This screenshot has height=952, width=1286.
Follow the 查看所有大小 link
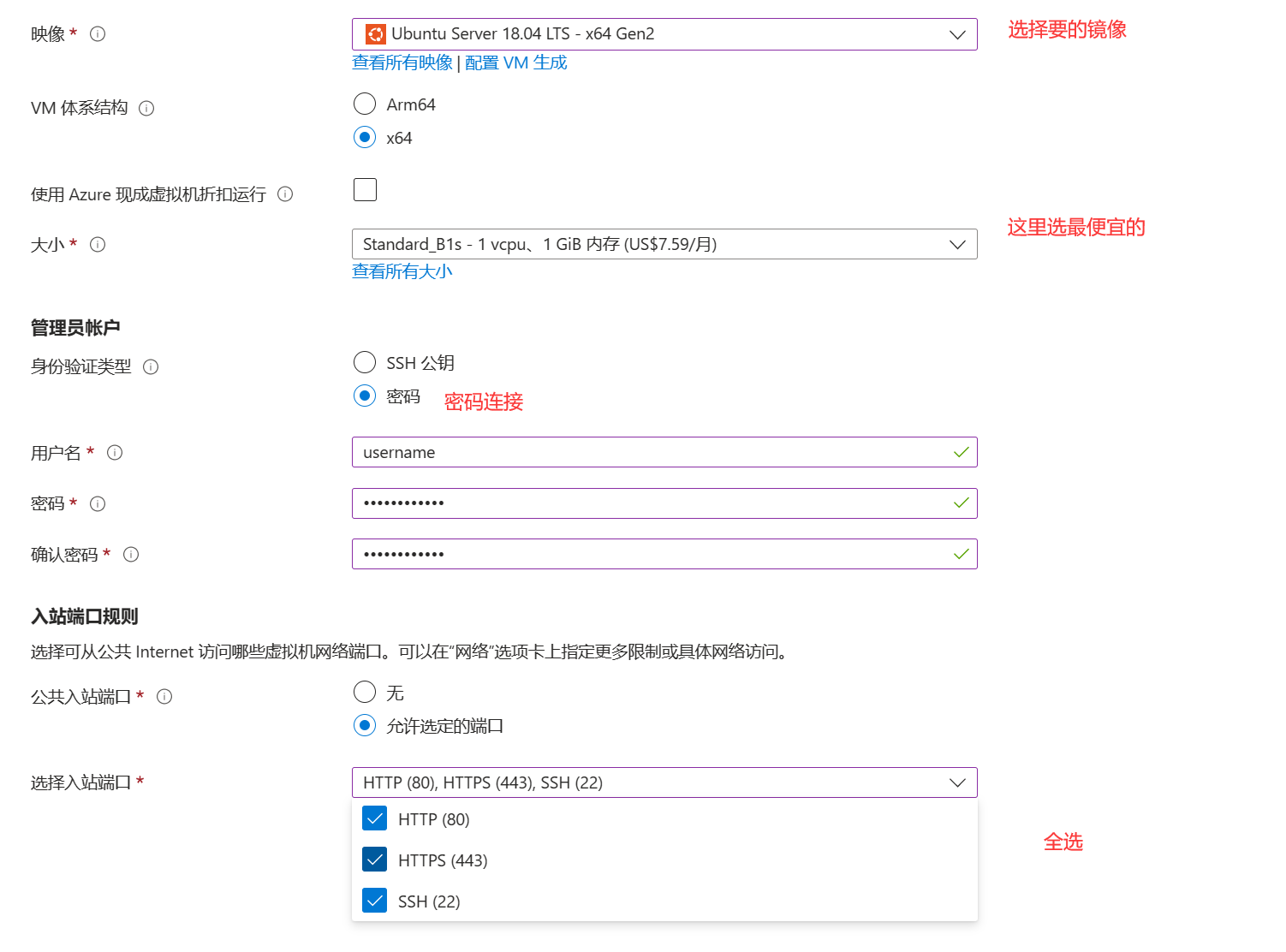pos(402,271)
